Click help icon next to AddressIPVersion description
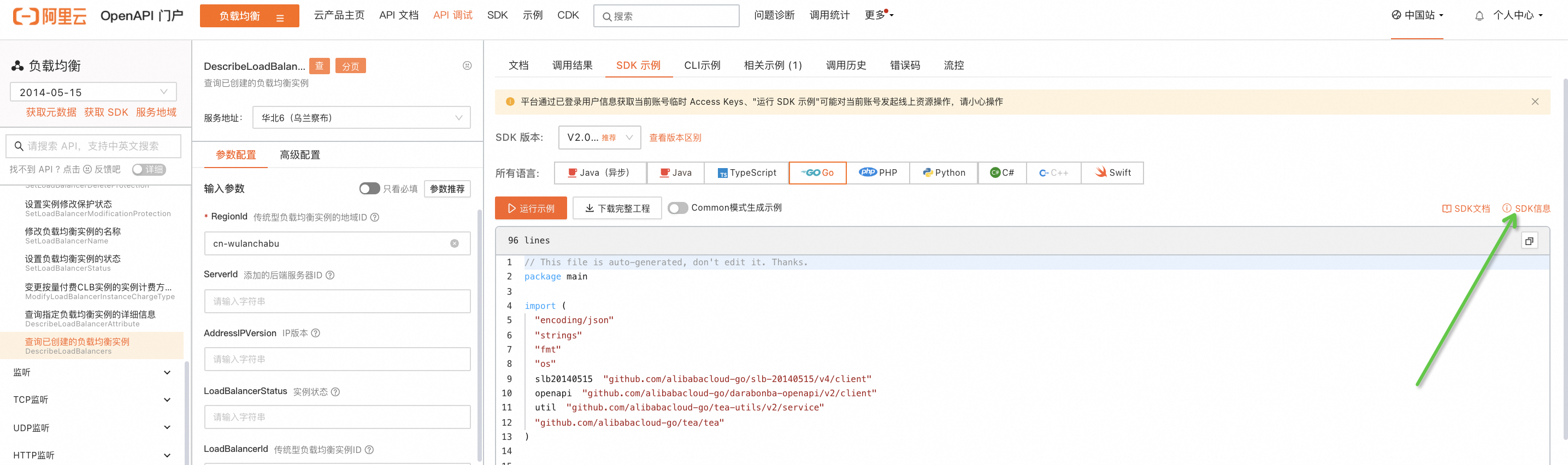The width and height of the screenshot is (1568, 465). pos(315,333)
